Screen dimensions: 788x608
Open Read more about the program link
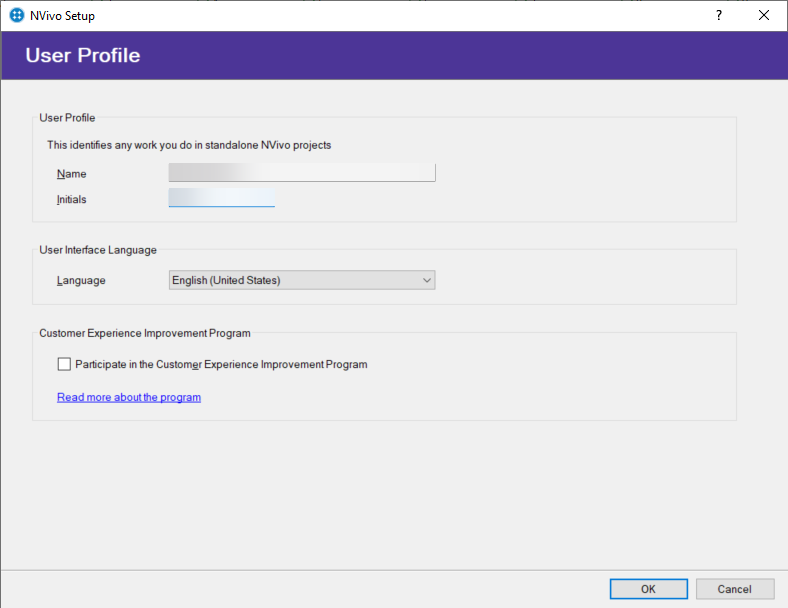tap(129, 397)
